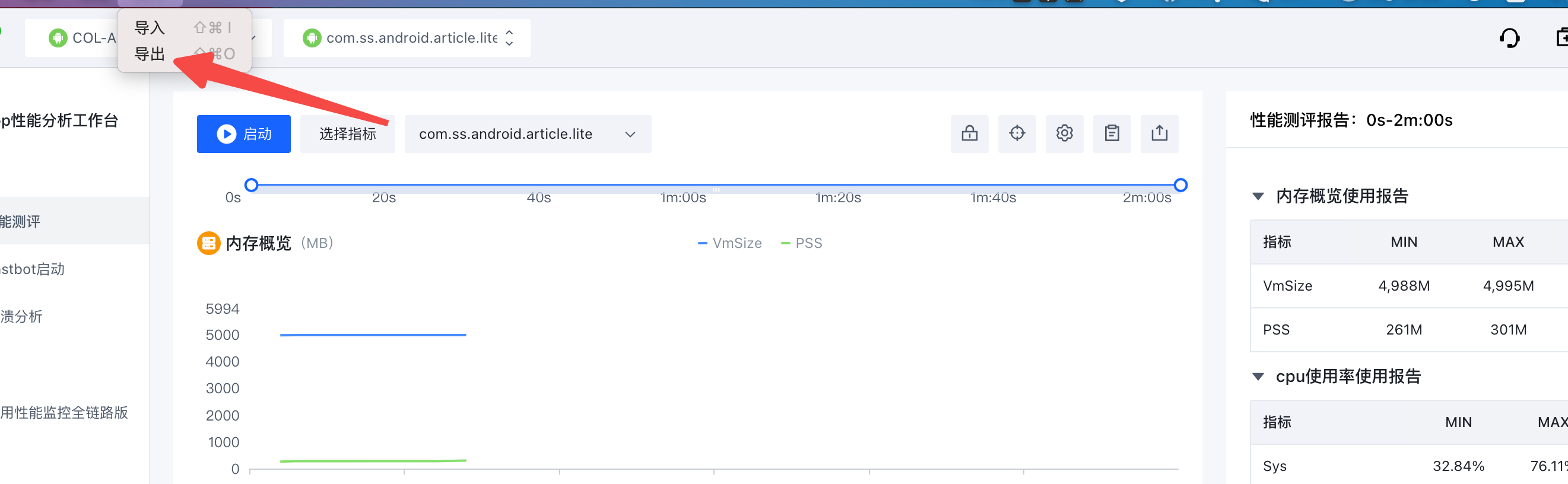Click the 性能测评报告 heading
Viewport: 1568px width, 484px height.
coord(1351,120)
